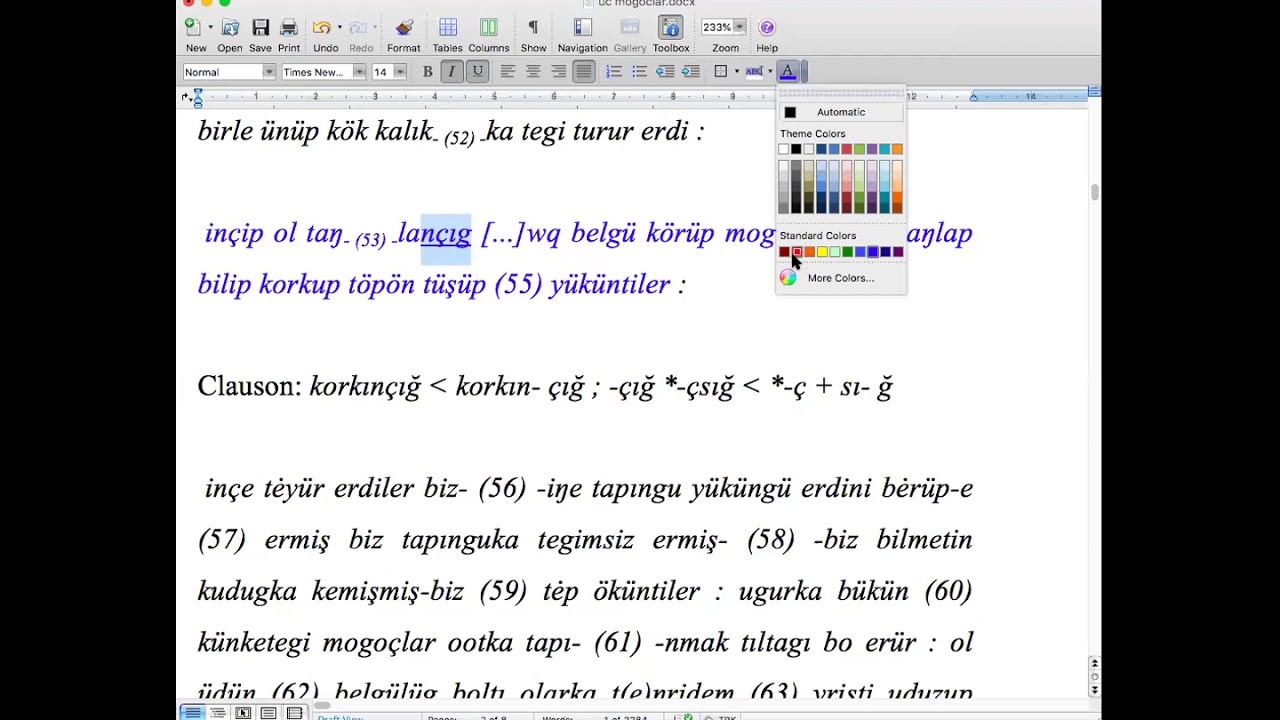Screen dimensions: 1280x720
Task: Align text right
Action: [x=558, y=72]
